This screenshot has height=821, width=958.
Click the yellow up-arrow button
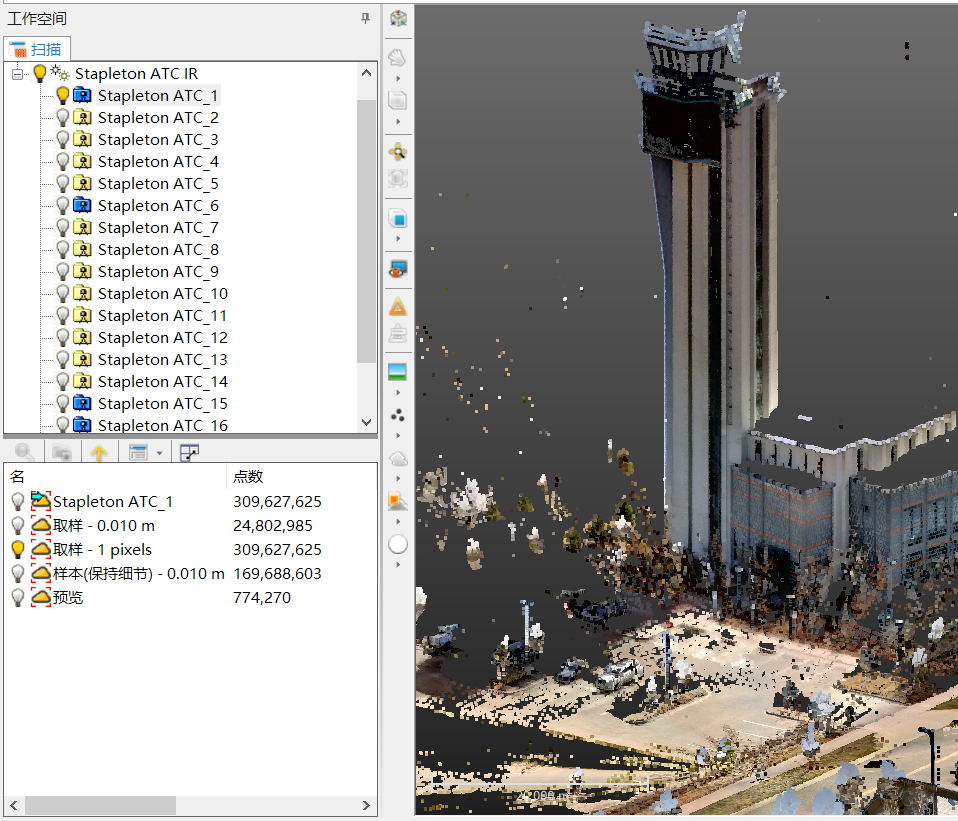98,453
